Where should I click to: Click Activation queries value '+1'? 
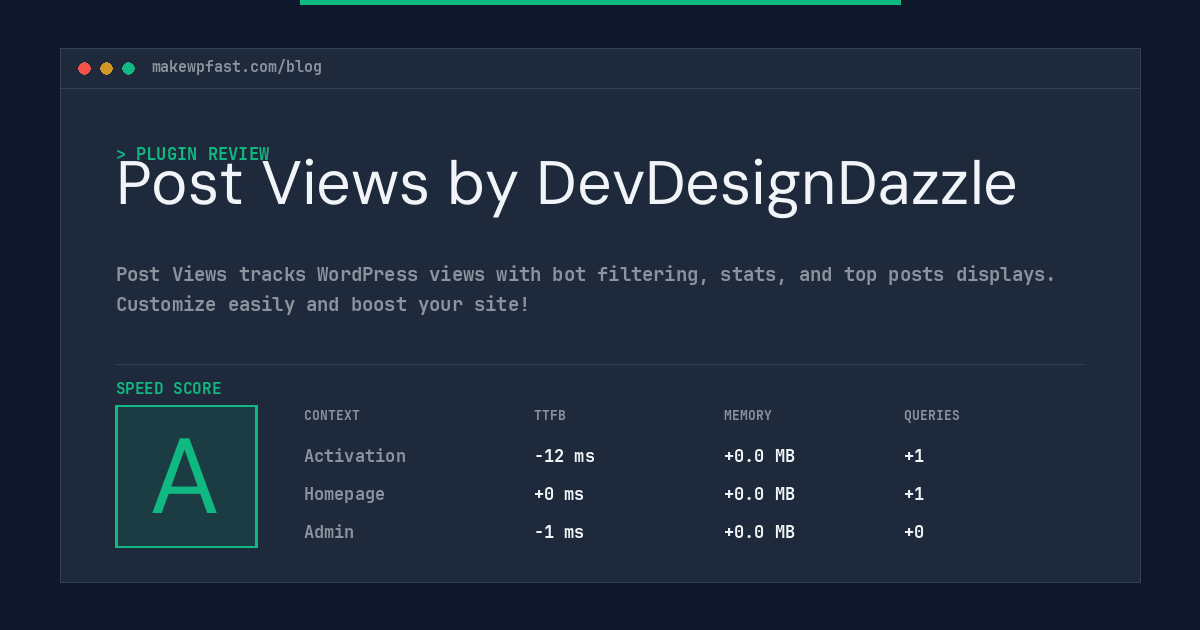pyautogui.click(x=914, y=456)
